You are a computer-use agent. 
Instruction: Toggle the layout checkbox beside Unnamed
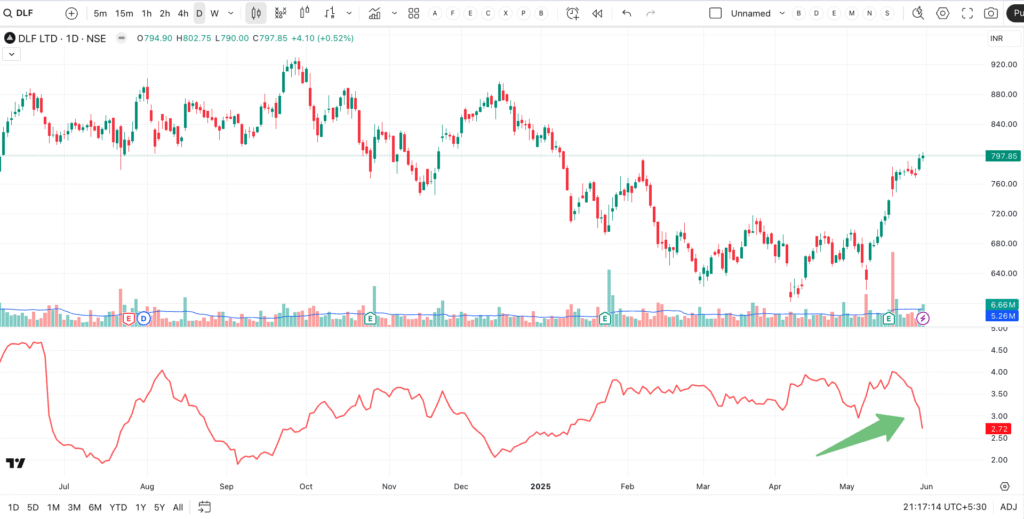715,13
